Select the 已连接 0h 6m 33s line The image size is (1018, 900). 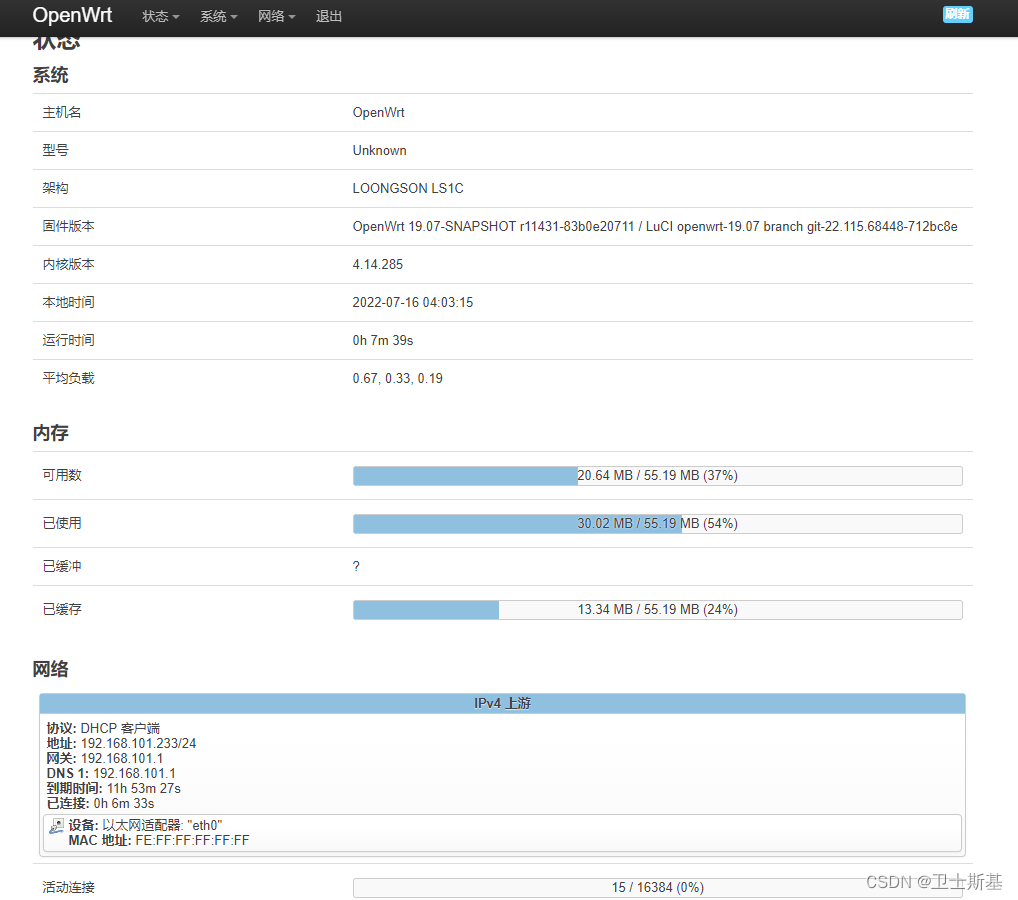[x=101, y=803]
